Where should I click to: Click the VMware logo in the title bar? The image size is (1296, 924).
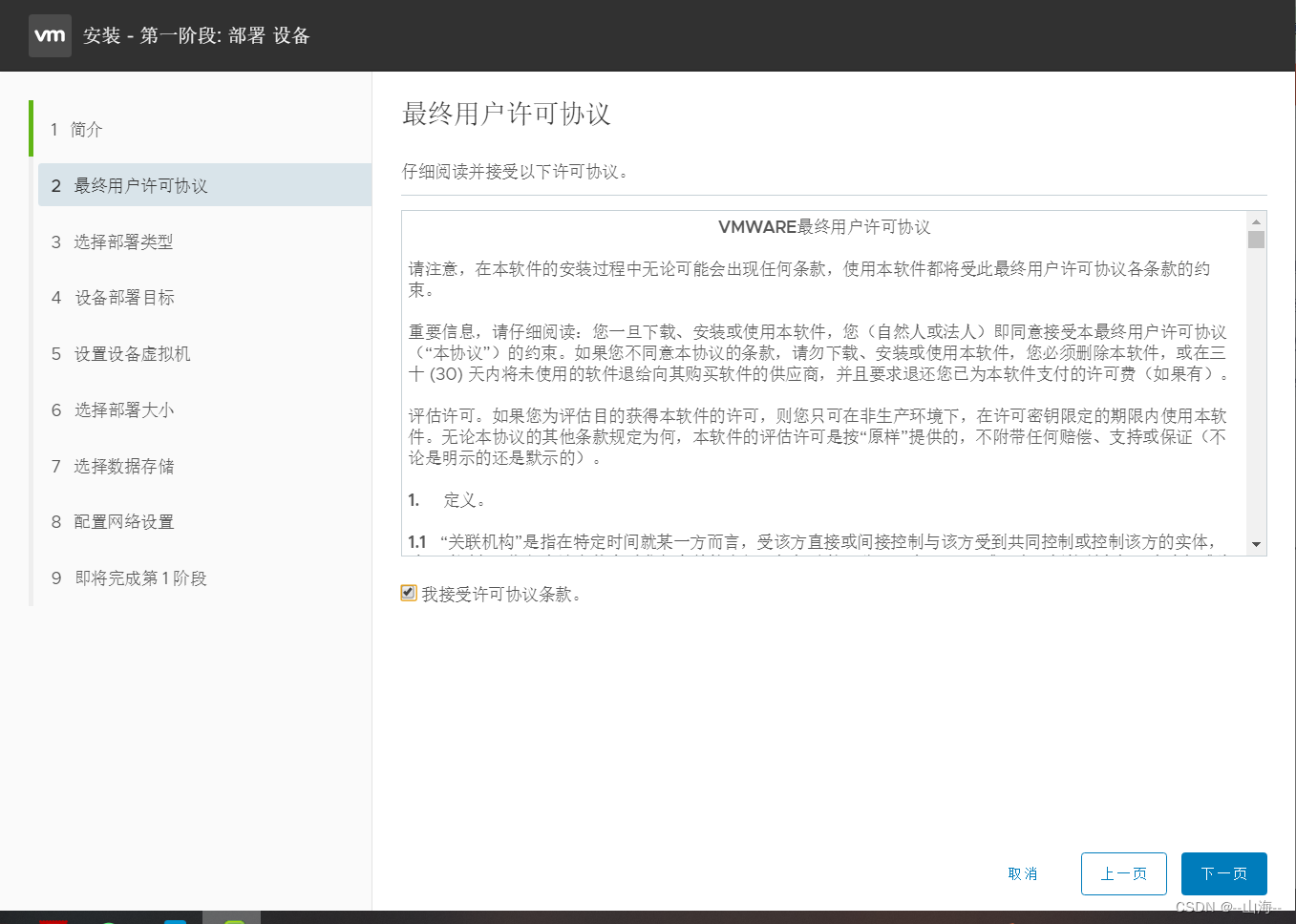click(50, 35)
